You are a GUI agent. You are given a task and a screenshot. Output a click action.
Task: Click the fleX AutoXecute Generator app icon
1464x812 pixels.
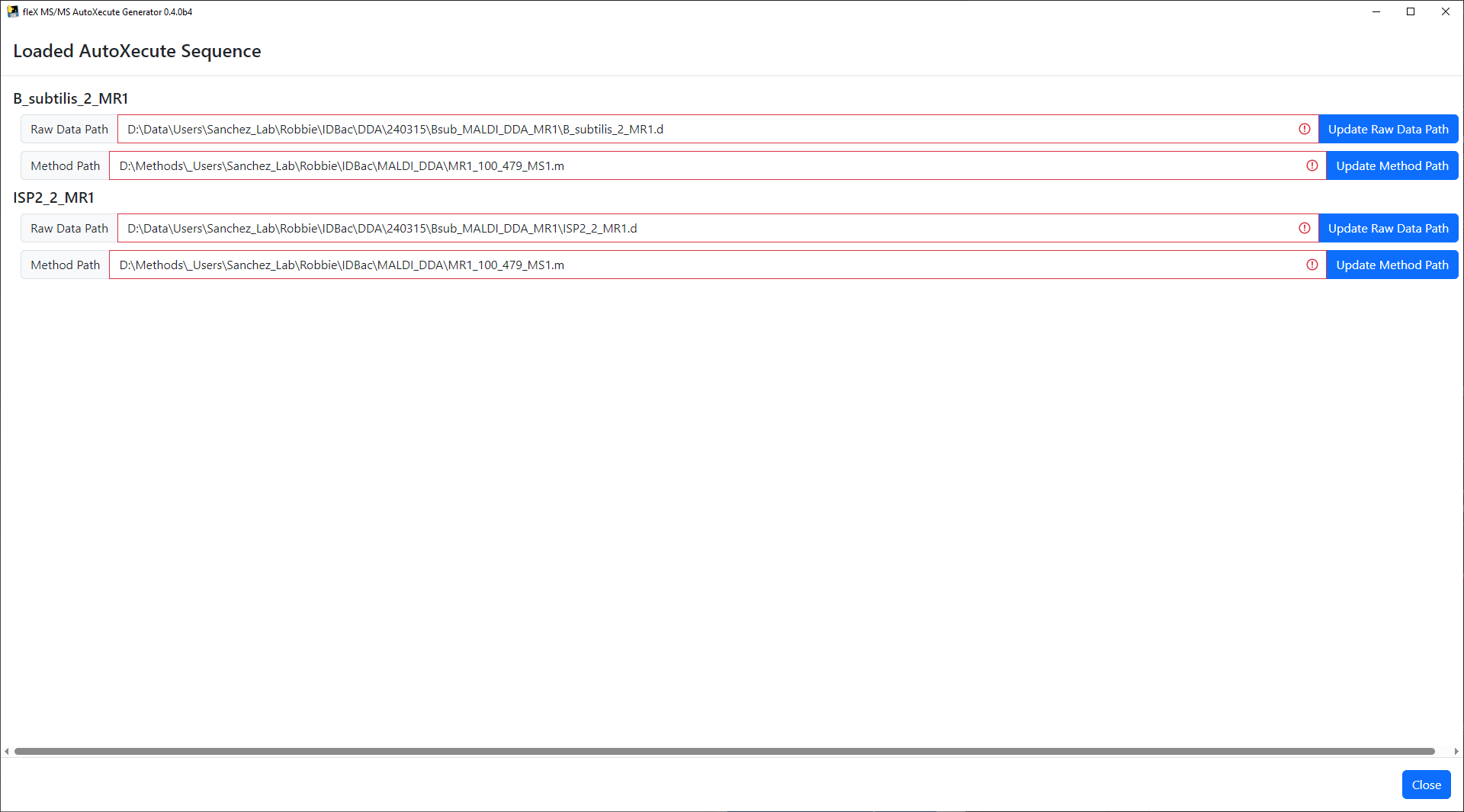12,11
